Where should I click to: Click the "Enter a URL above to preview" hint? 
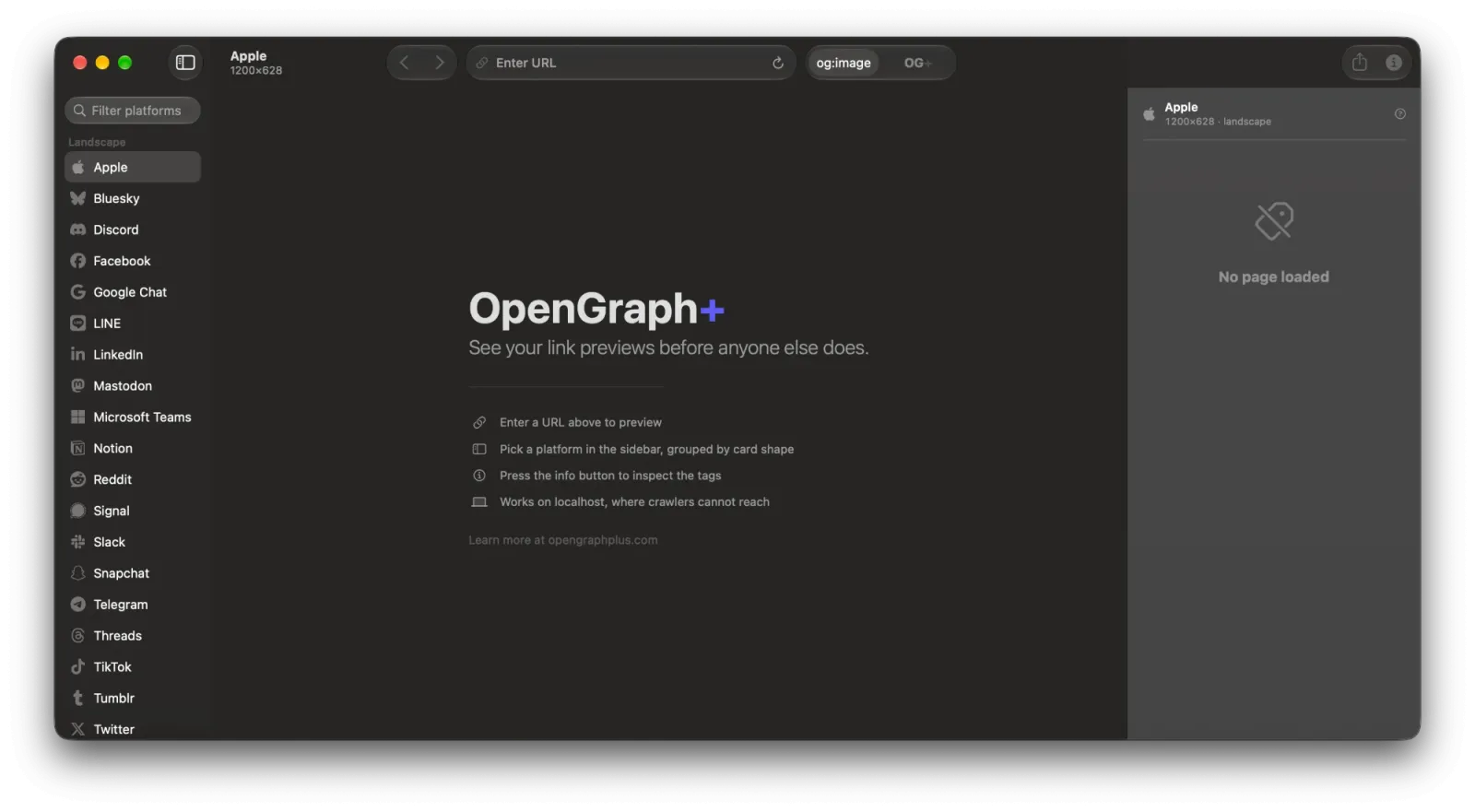pos(581,423)
